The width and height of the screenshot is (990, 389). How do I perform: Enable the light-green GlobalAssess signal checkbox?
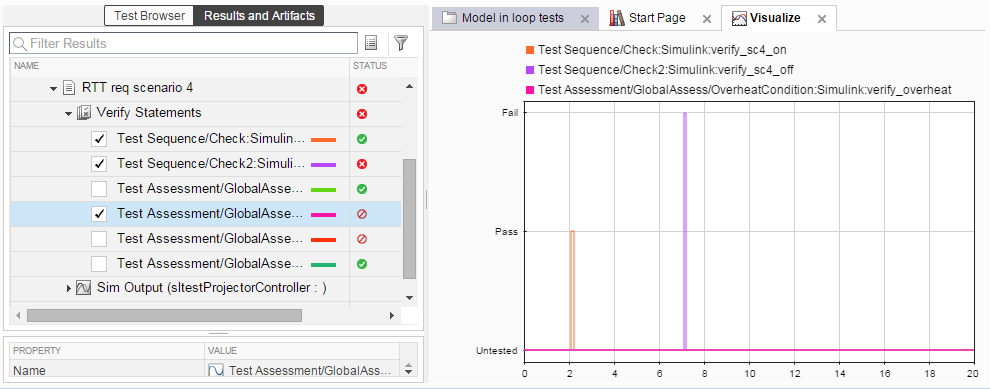pyautogui.click(x=99, y=189)
